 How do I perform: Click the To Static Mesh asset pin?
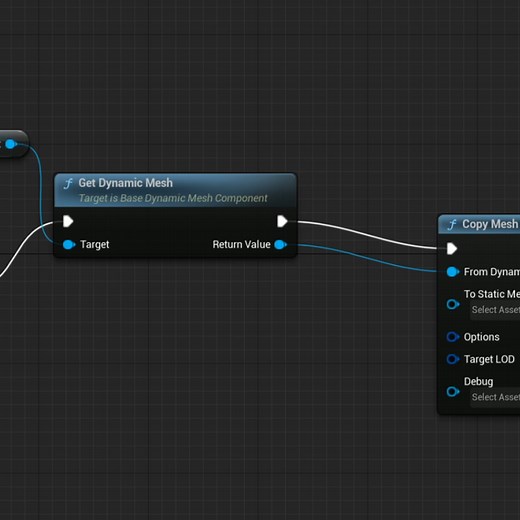click(453, 304)
